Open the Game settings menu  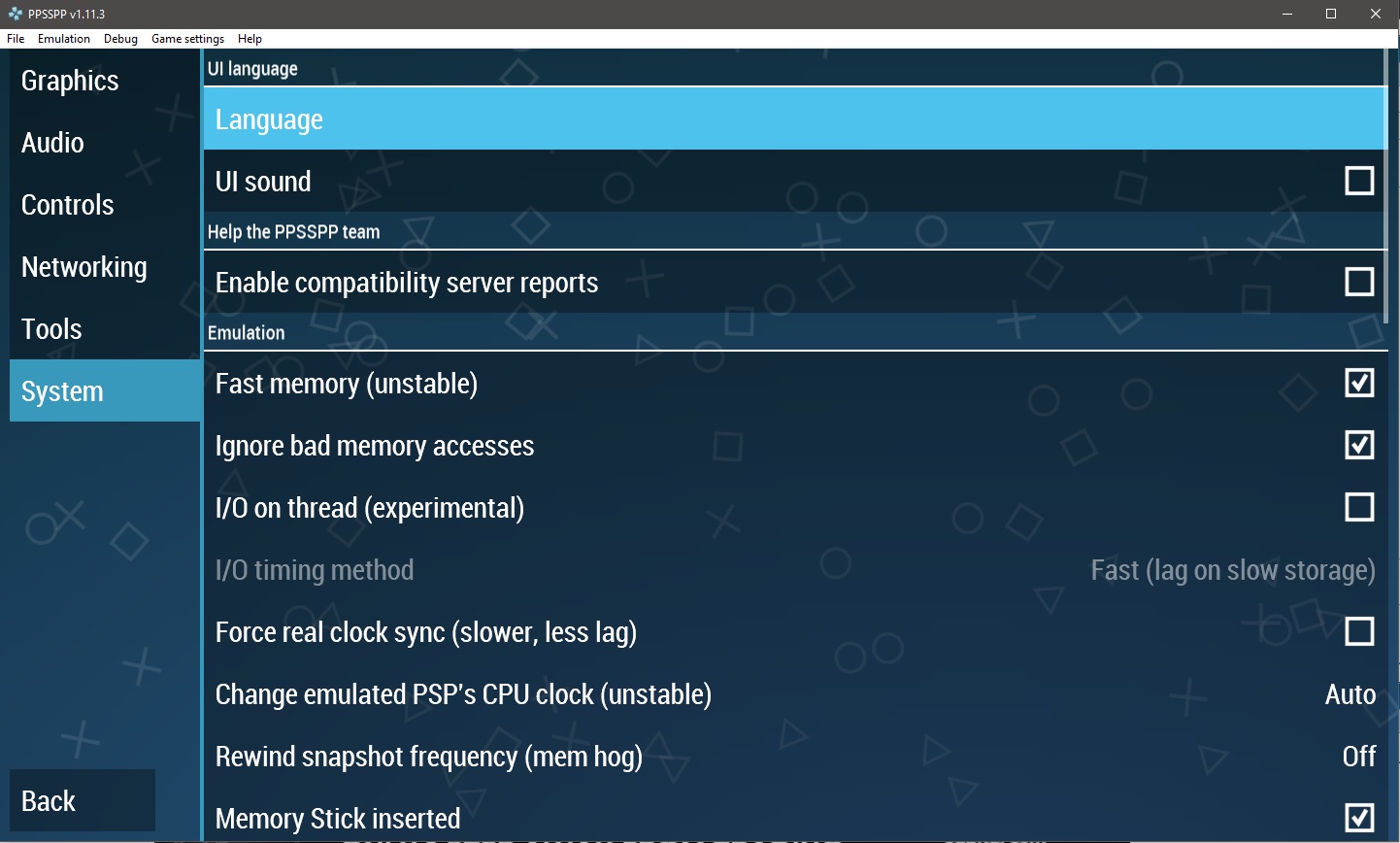(187, 39)
